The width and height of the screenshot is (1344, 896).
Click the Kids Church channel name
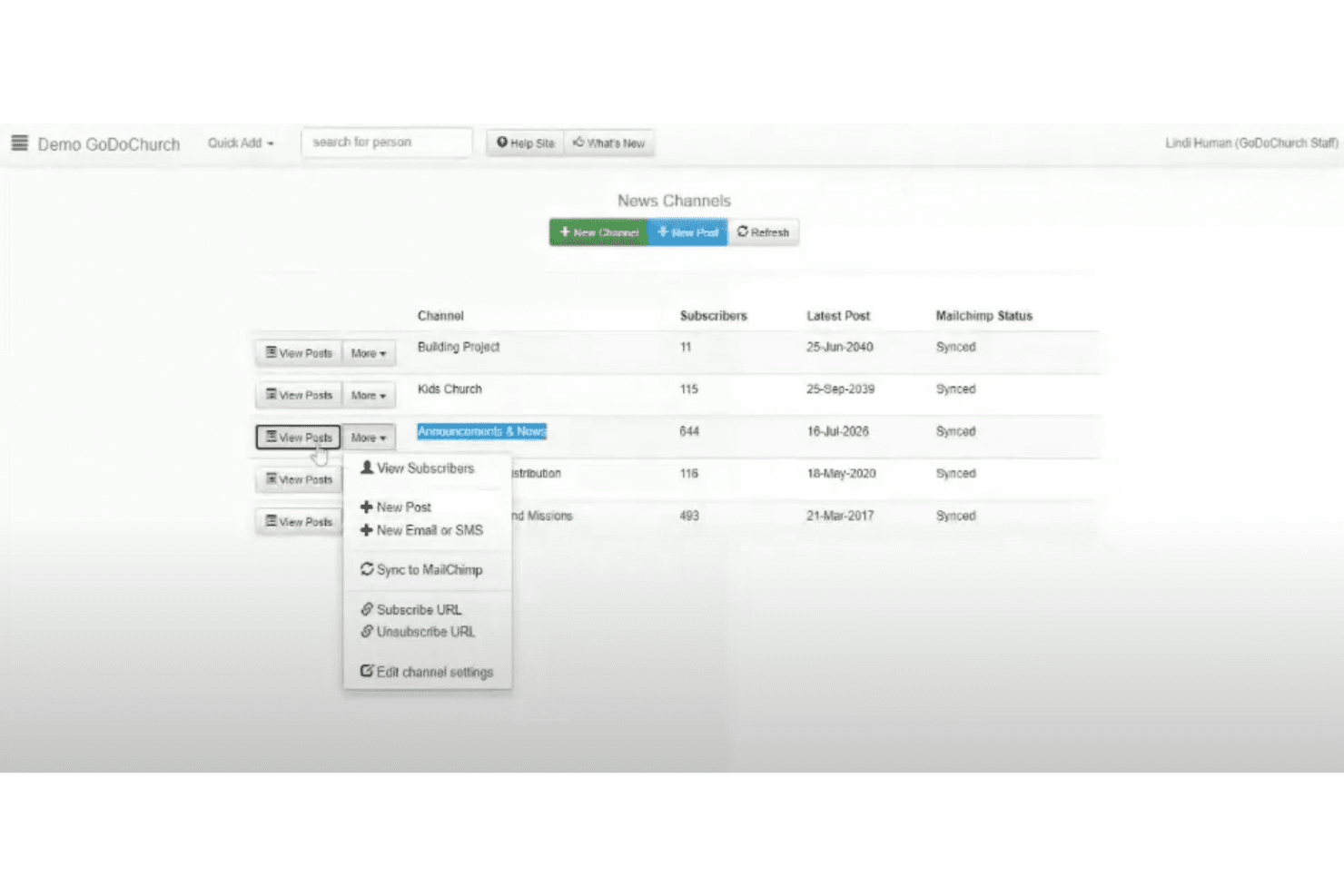click(450, 389)
